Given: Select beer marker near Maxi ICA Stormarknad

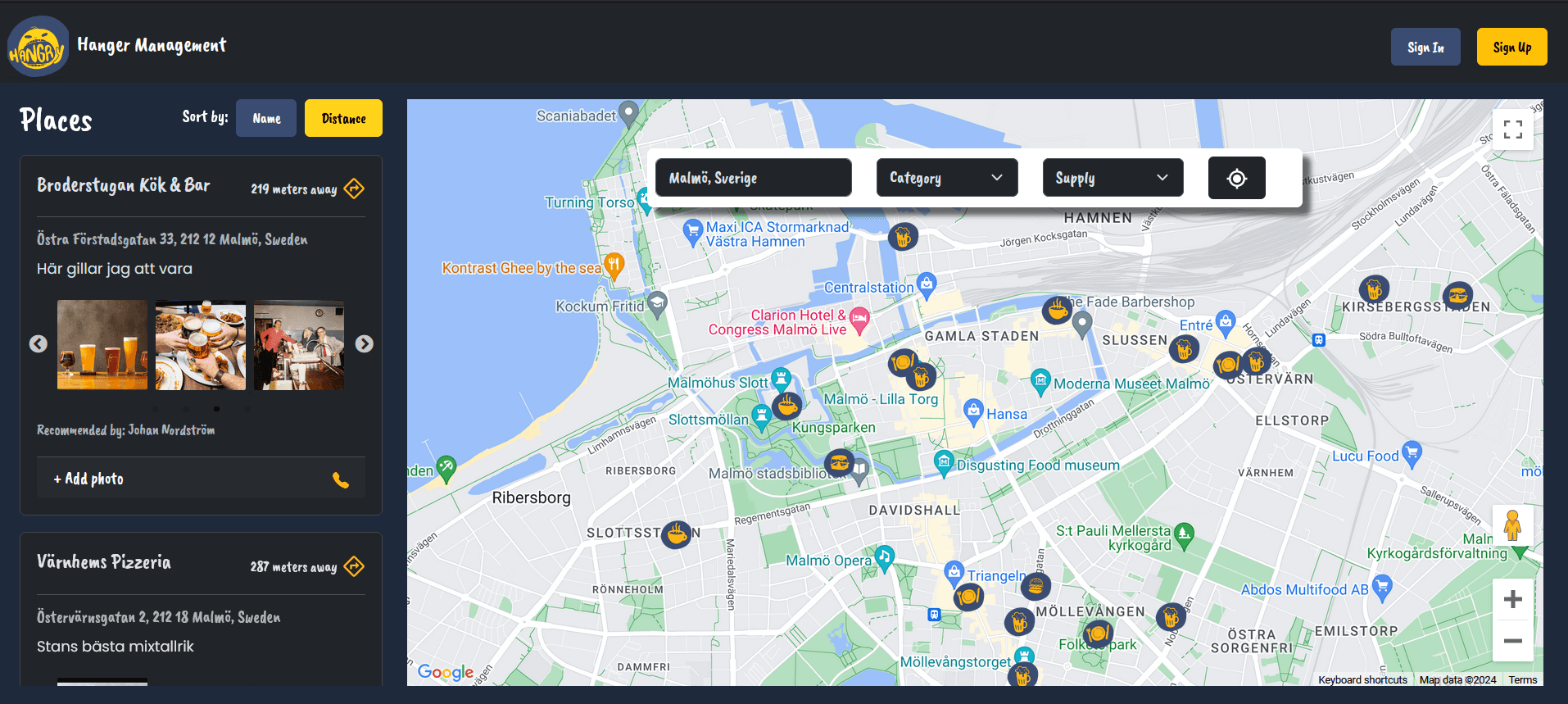Looking at the screenshot, I should pyautogui.click(x=903, y=238).
